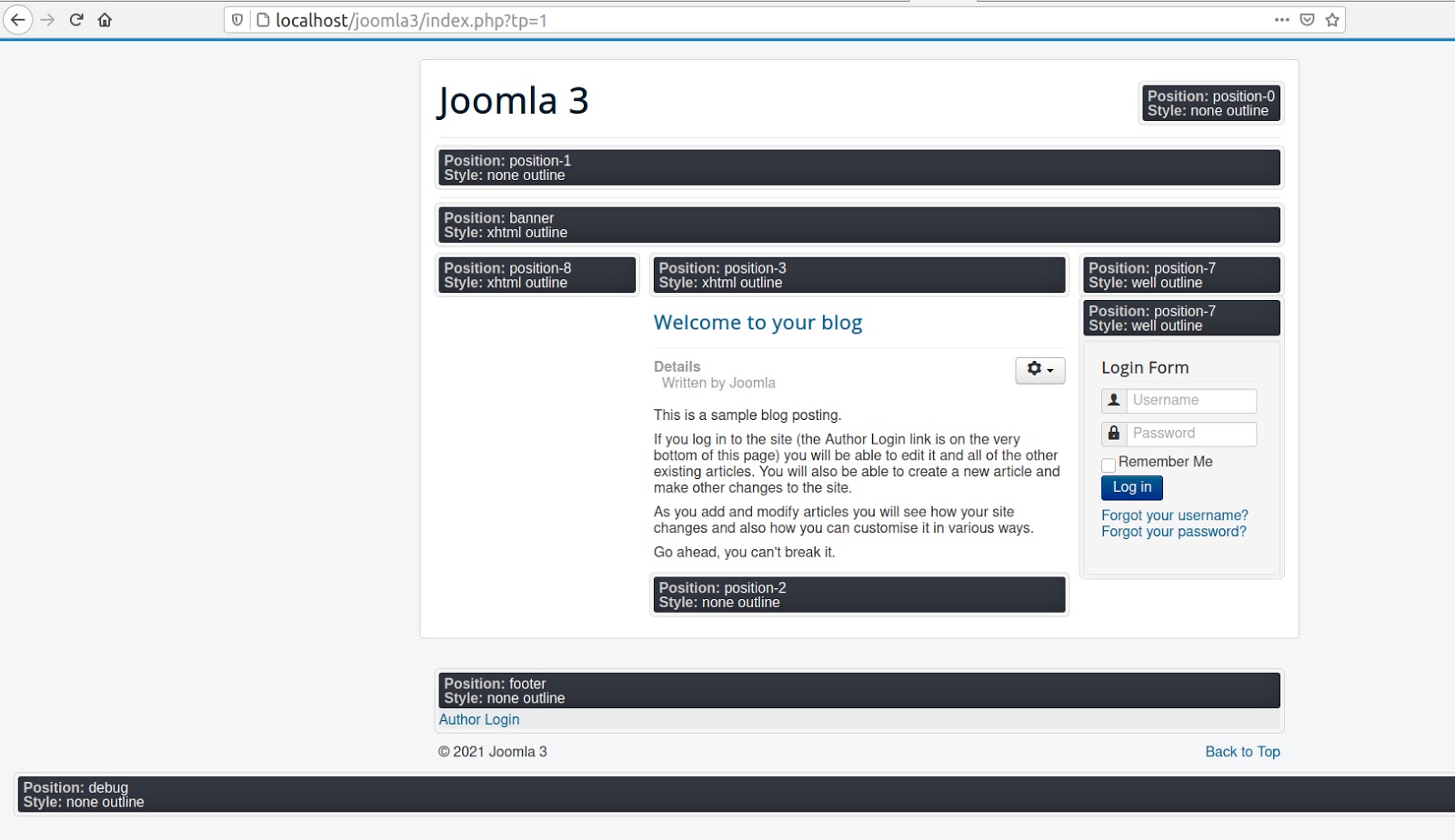Click the Joomla 3 site title
The width and height of the screenshot is (1455, 840).
513,100
